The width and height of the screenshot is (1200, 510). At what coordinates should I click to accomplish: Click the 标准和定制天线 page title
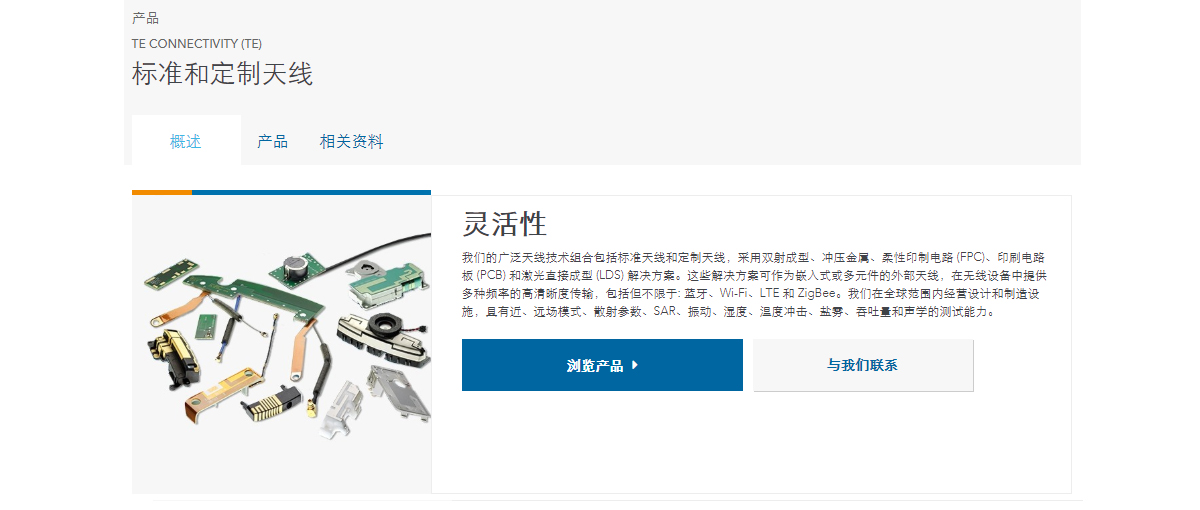(222, 73)
